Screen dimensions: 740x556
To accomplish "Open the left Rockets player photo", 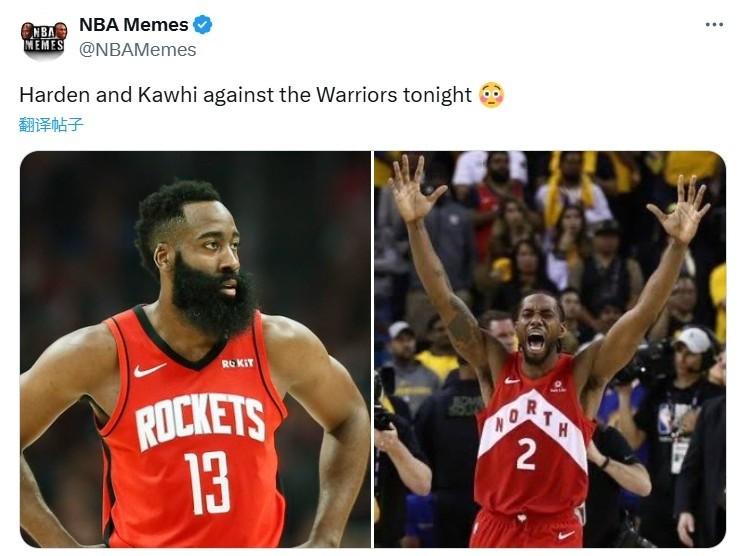I will click(195, 349).
